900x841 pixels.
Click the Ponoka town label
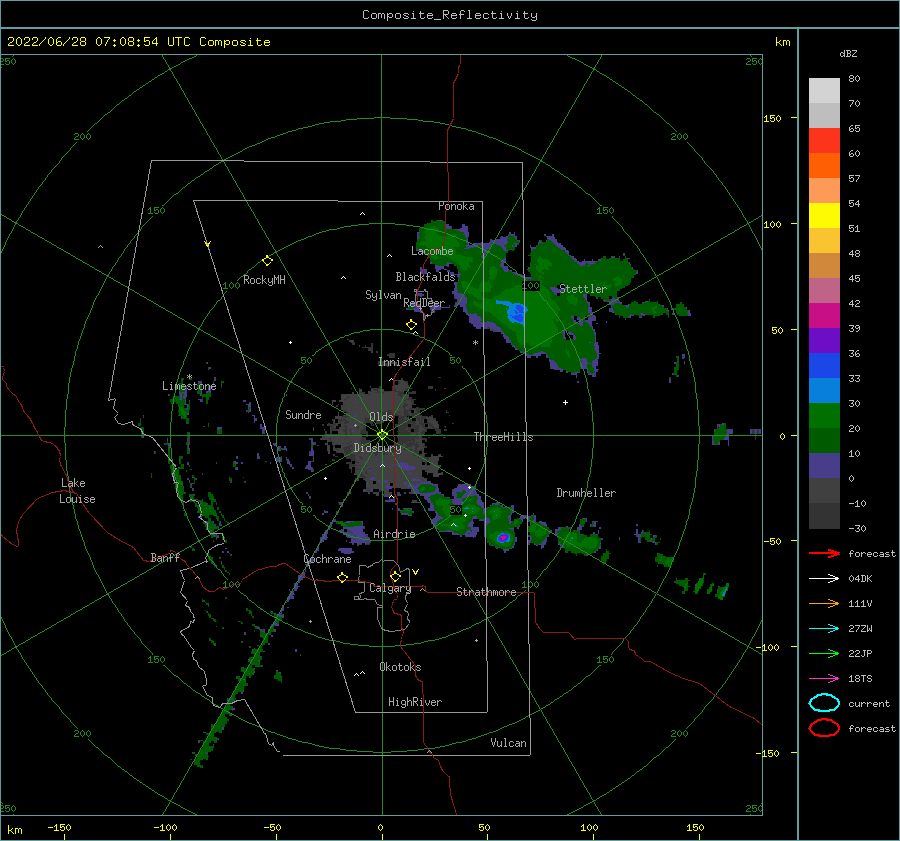(456, 206)
